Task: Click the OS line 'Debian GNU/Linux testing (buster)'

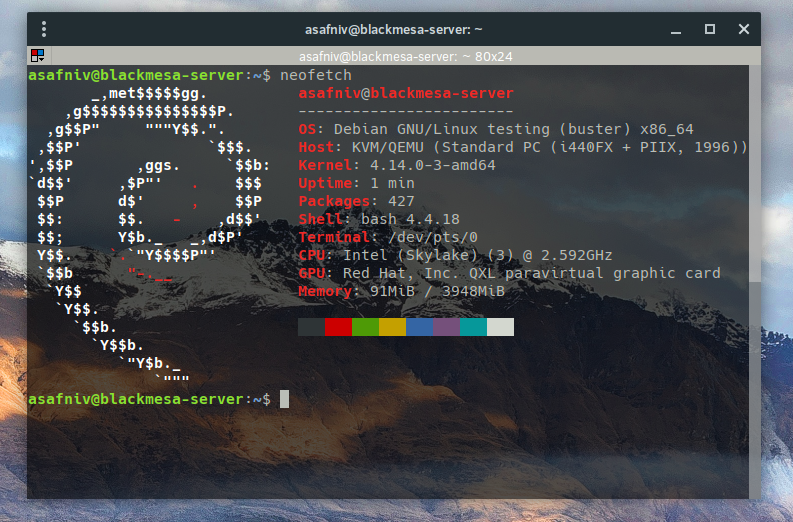Action: click(482, 129)
